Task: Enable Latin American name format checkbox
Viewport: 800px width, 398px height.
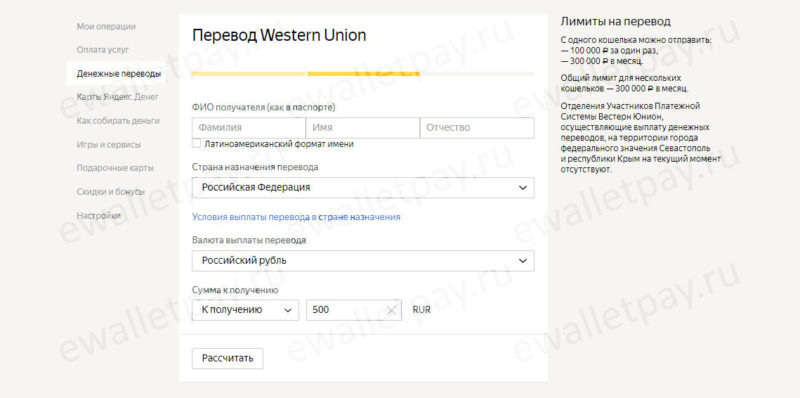Action: click(x=196, y=144)
